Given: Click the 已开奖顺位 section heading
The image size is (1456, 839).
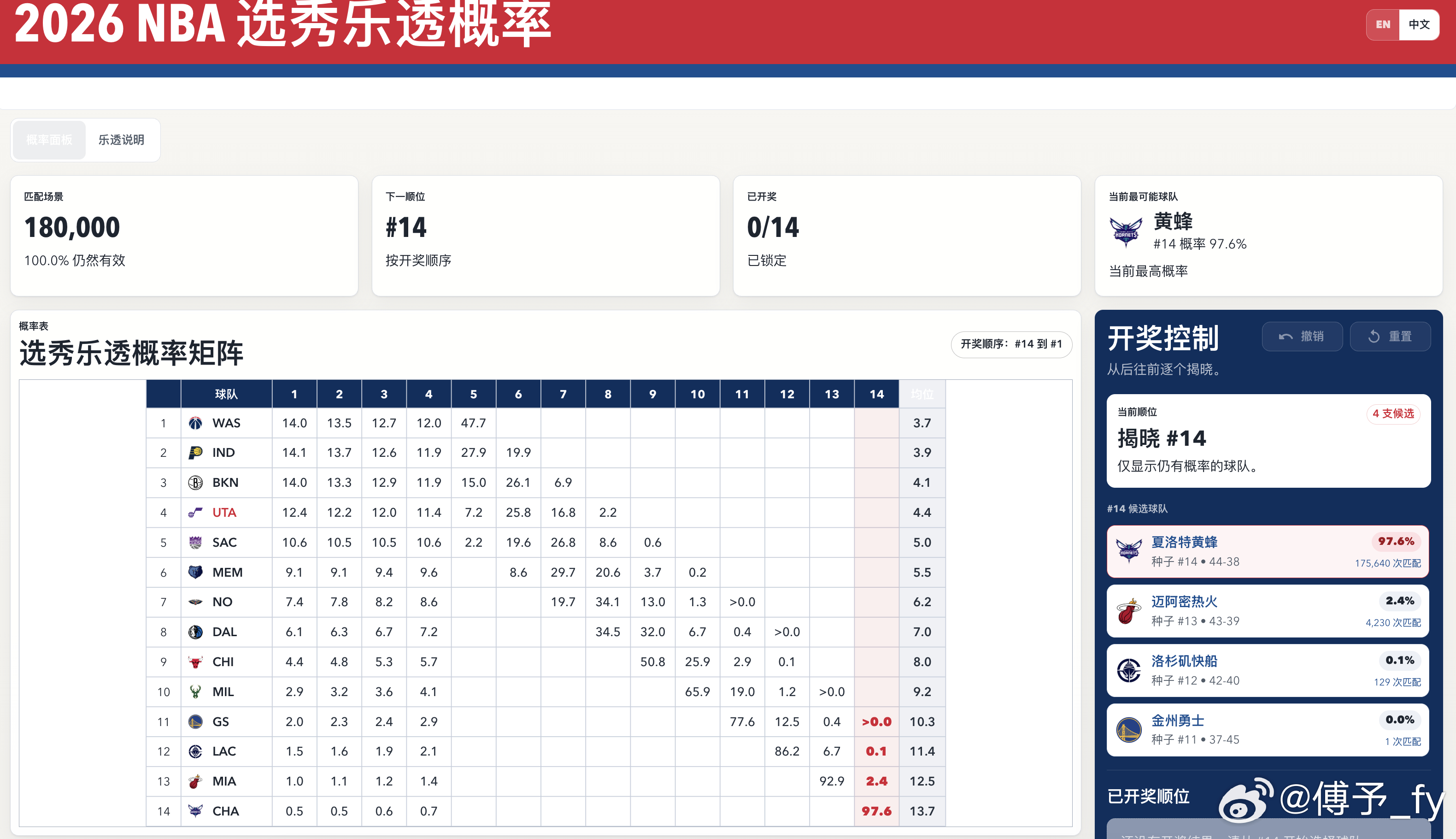Looking at the screenshot, I should tap(1148, 797).
